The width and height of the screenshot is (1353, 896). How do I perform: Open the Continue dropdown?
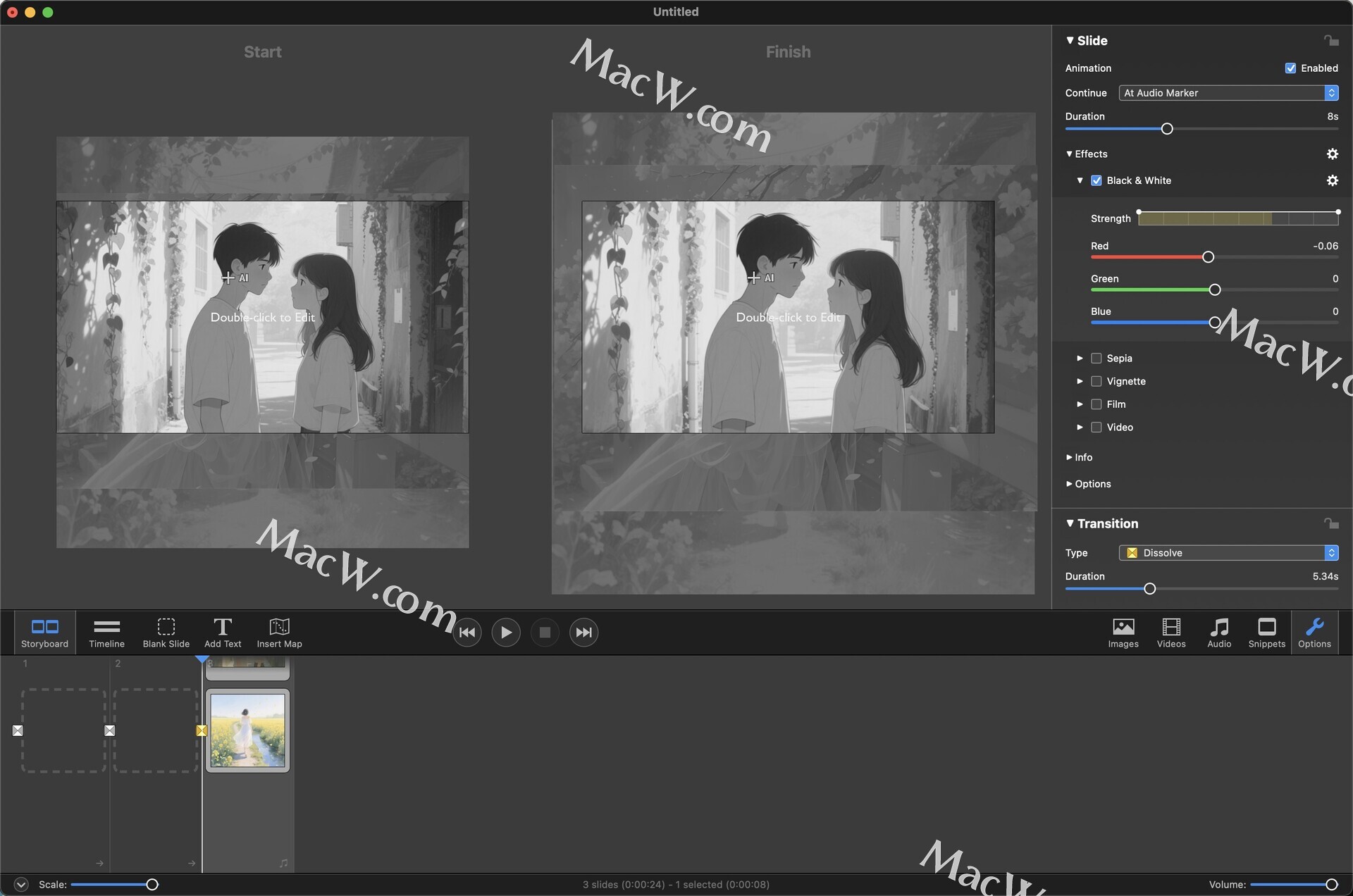tap(1228, 93)
